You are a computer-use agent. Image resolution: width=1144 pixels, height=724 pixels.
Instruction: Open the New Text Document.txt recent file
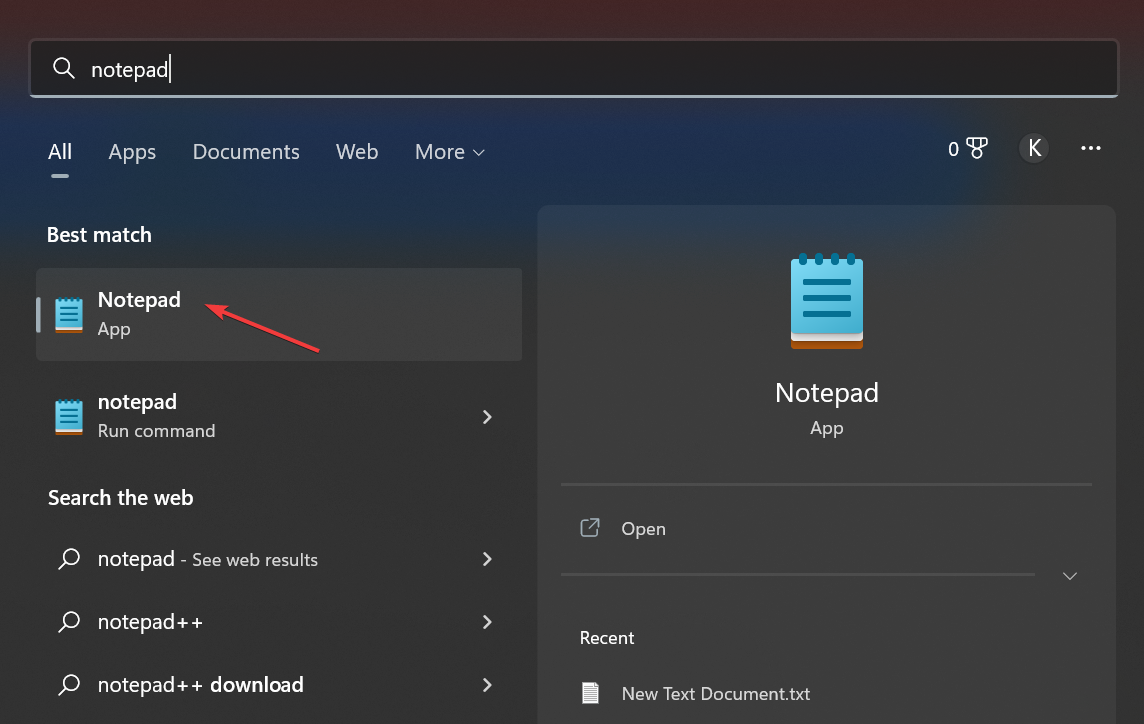tap(716, 693)
